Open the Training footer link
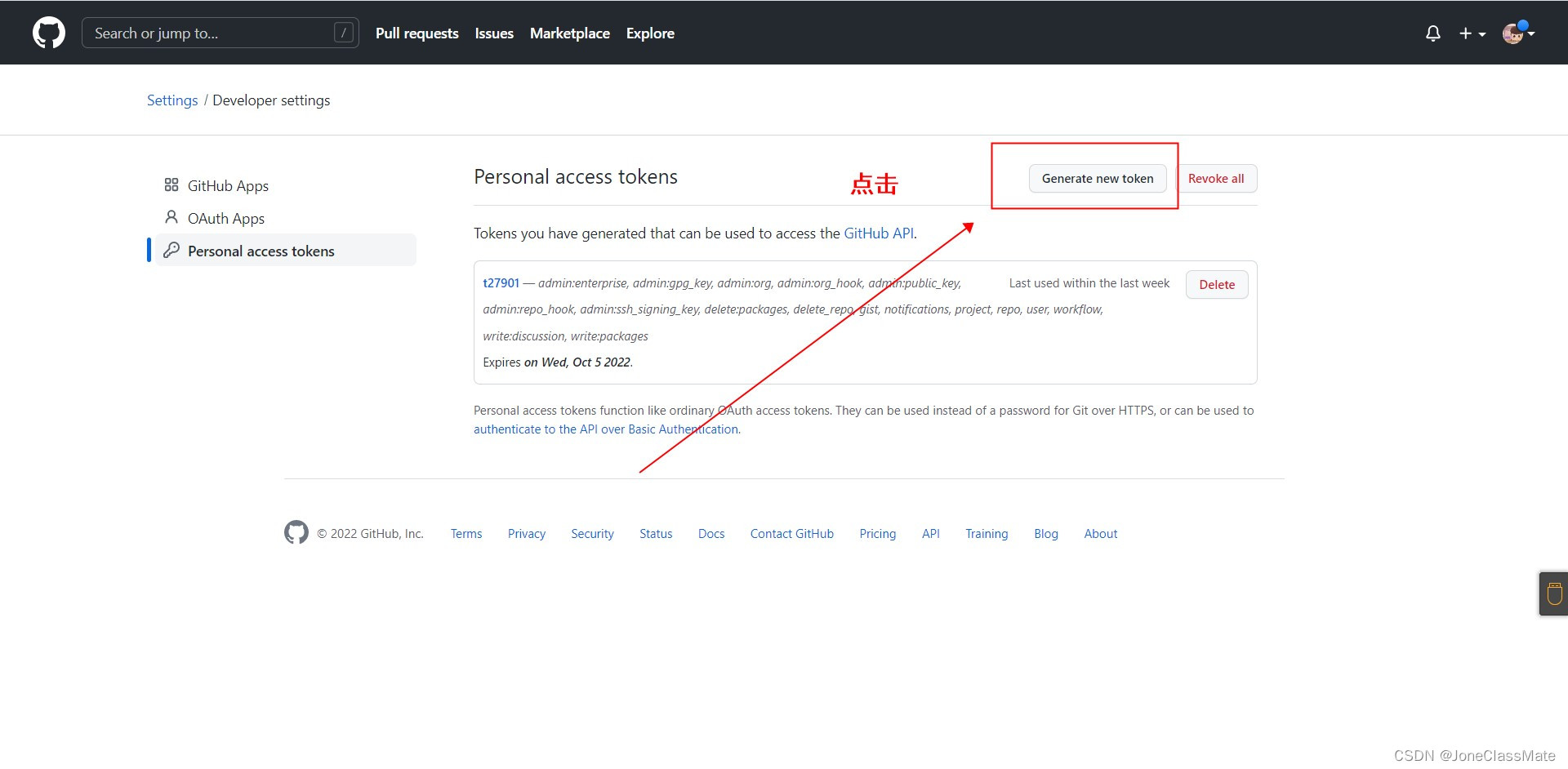Viewport: 1568px width, 769px height. 987,534
